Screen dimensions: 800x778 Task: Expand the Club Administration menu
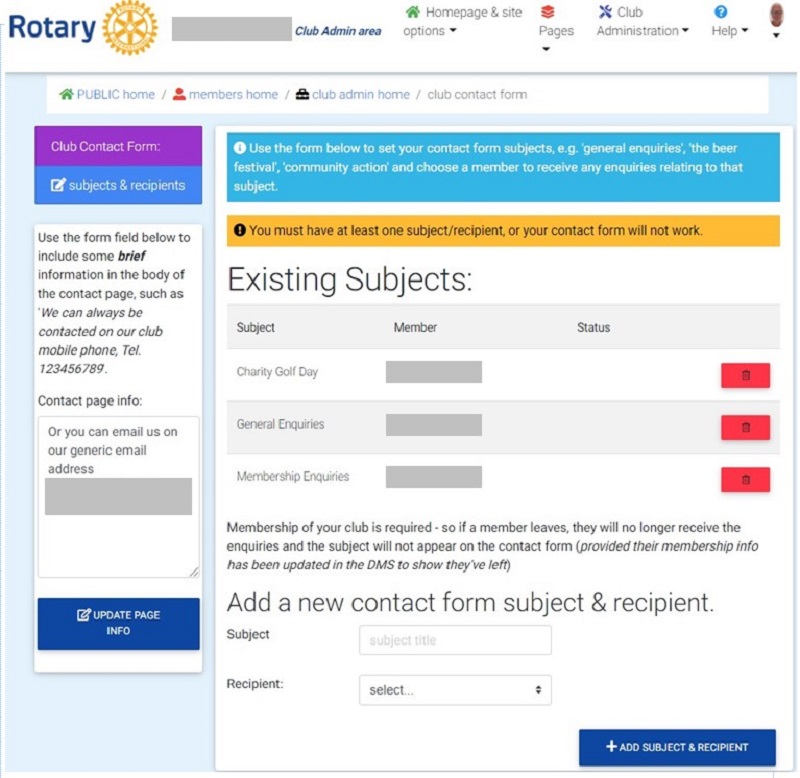coord(642,21)
